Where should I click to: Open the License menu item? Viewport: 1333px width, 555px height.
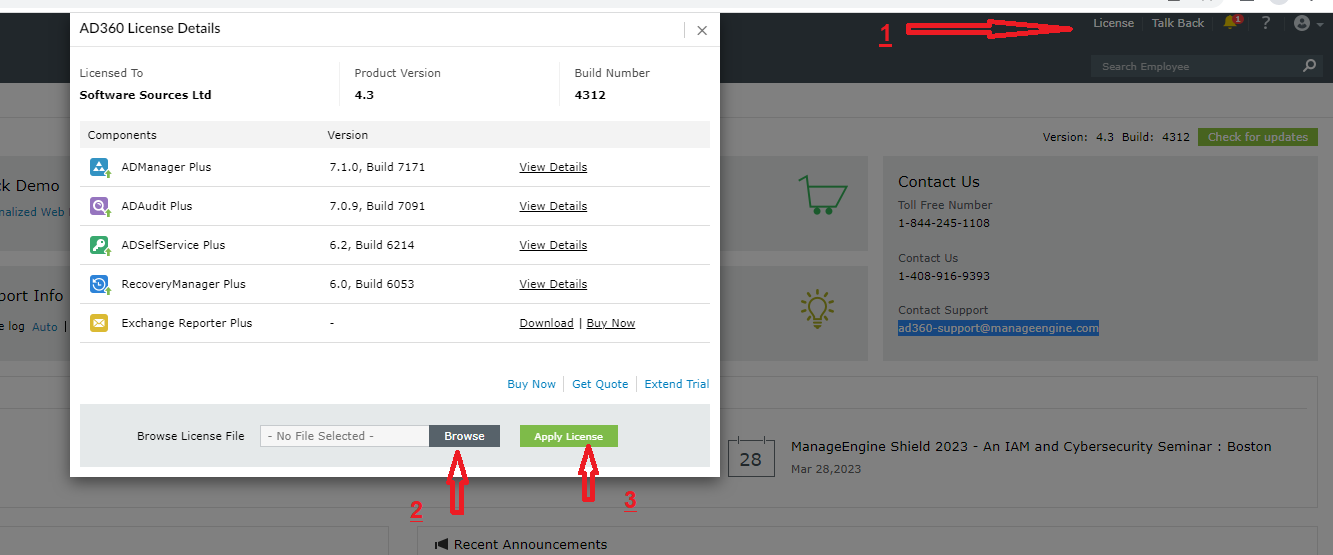[x=1113, y=23]
